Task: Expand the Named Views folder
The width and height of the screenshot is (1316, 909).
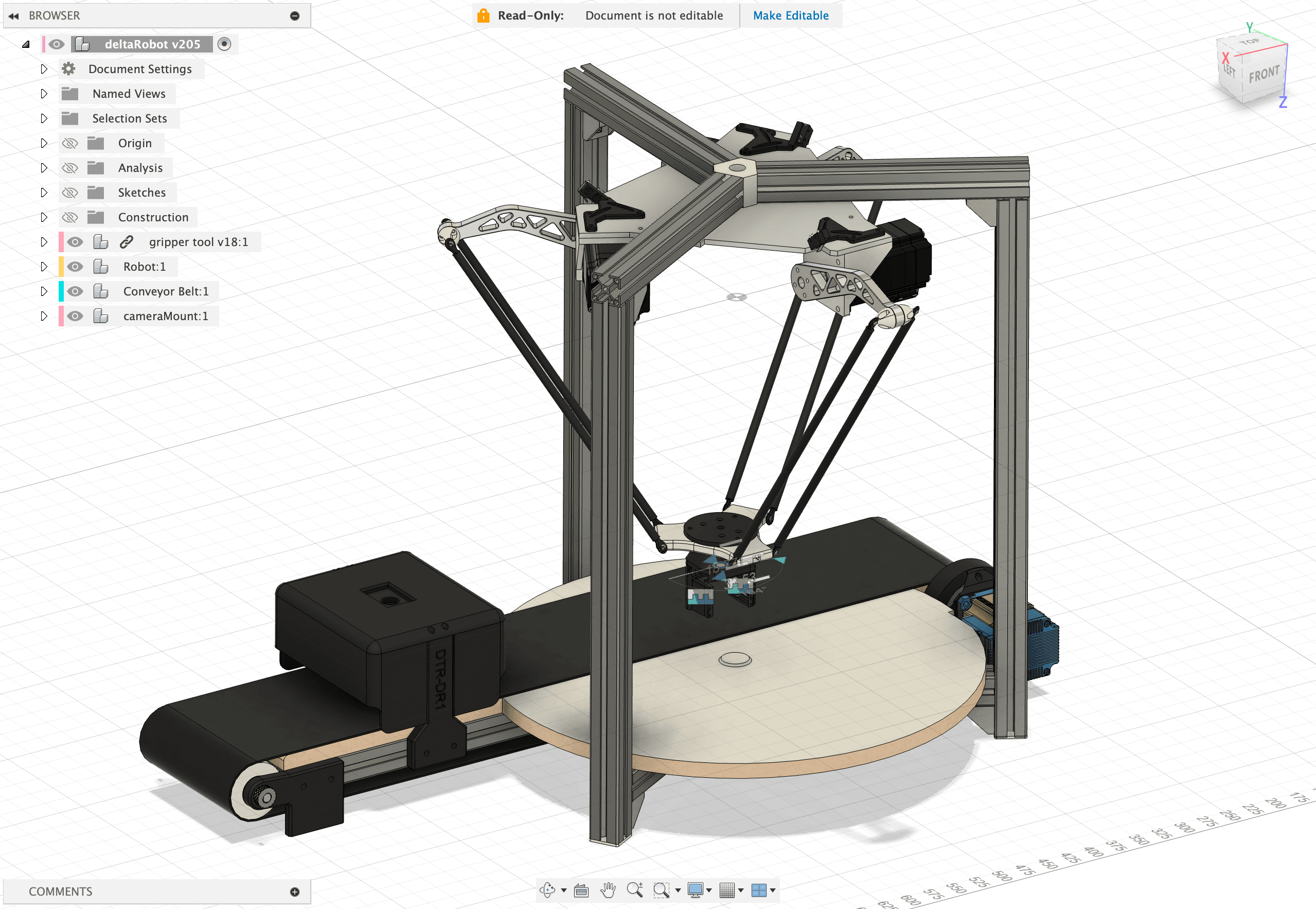Action: tap(44, 93)
